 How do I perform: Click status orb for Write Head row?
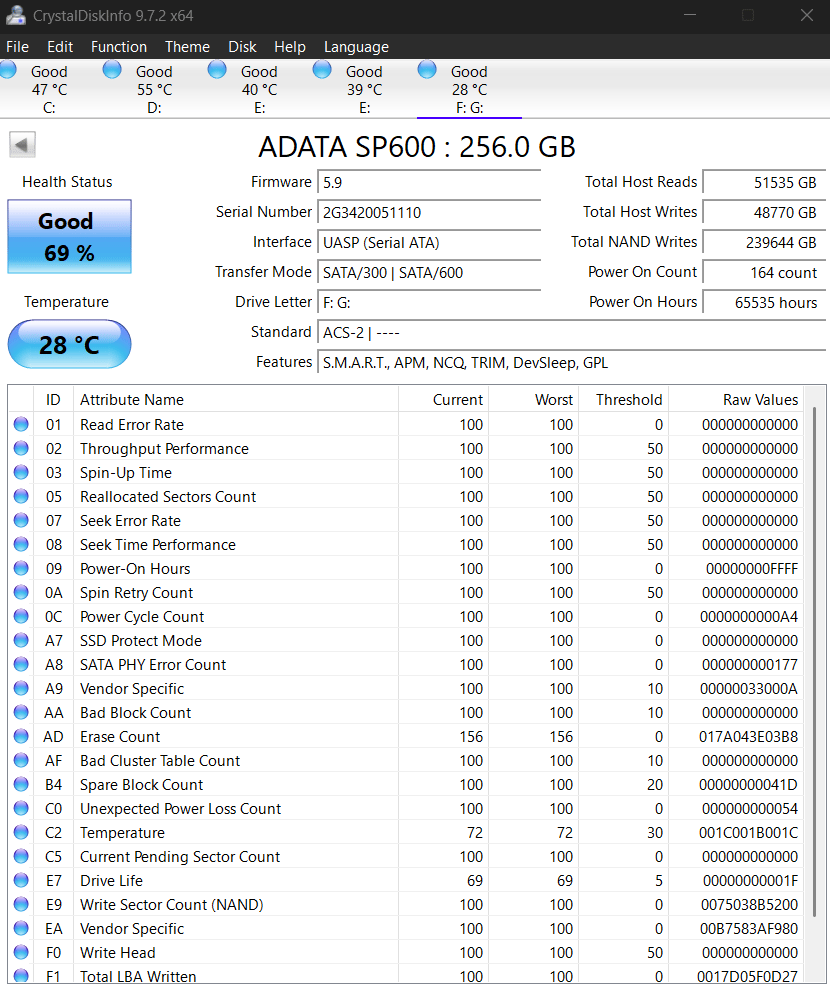[x=21, y=952]
